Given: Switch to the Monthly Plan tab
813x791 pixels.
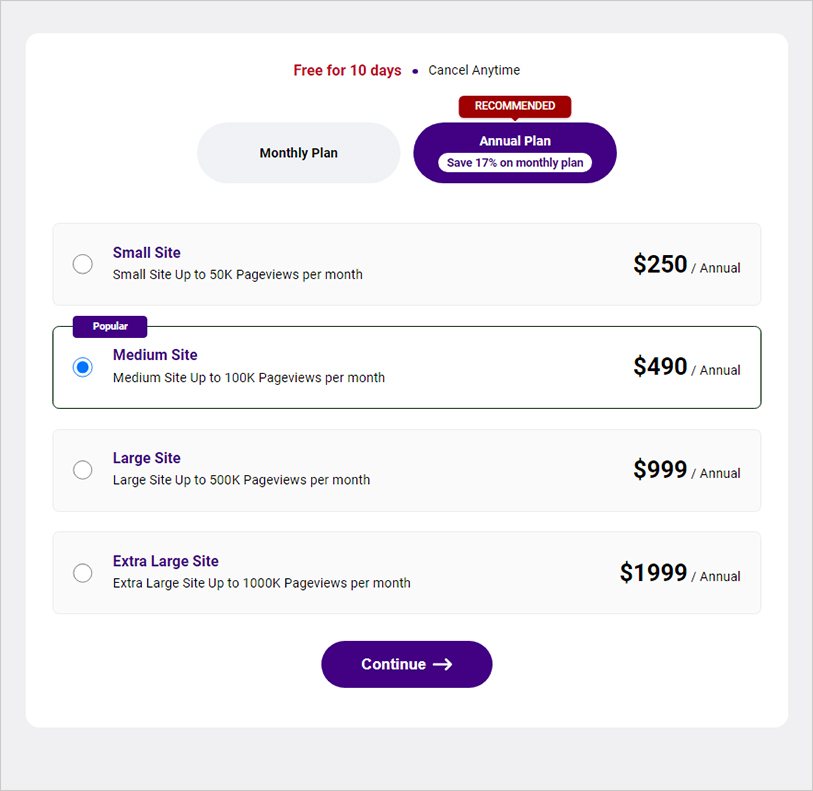Looking at the screenshot, I should click(x=298, y=152).
